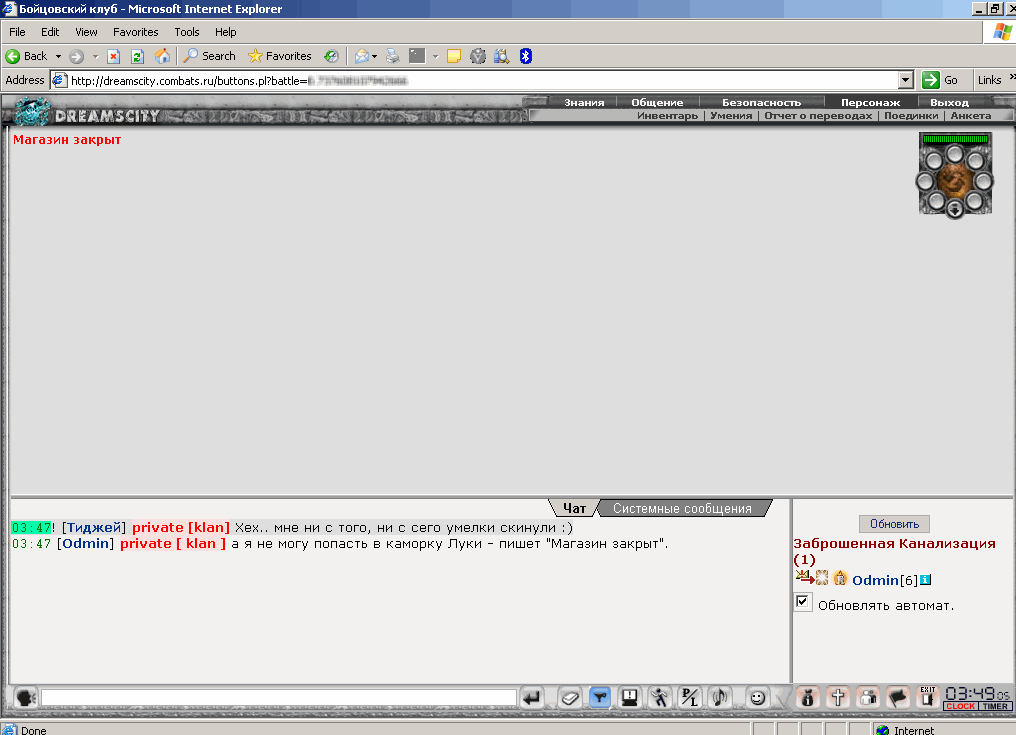Image resolution: width=1016 pixels, height=735 pixels.
Task: Click the Search toolbar button
Action: (x=209, y=56)
